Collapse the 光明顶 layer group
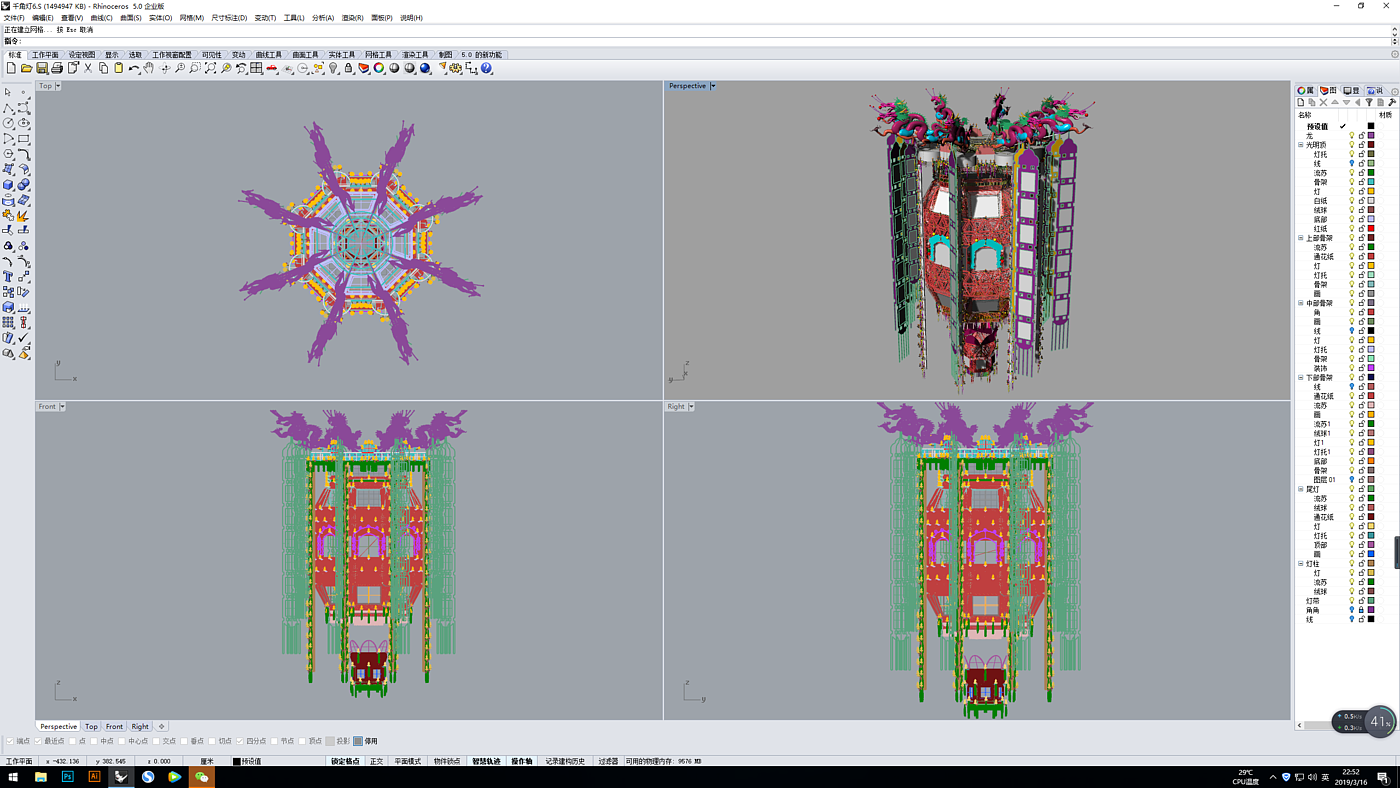 (1301, 145)
